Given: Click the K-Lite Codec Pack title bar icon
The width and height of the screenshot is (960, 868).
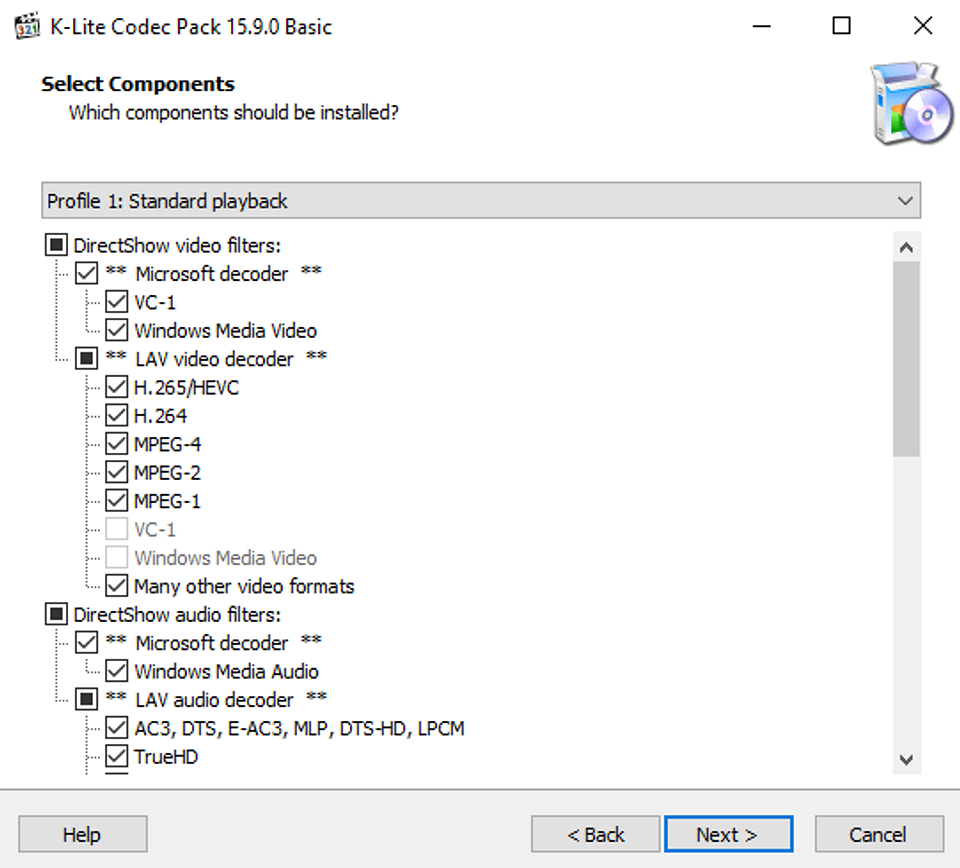Looking at the screenshot, I should tap(27, 26).
